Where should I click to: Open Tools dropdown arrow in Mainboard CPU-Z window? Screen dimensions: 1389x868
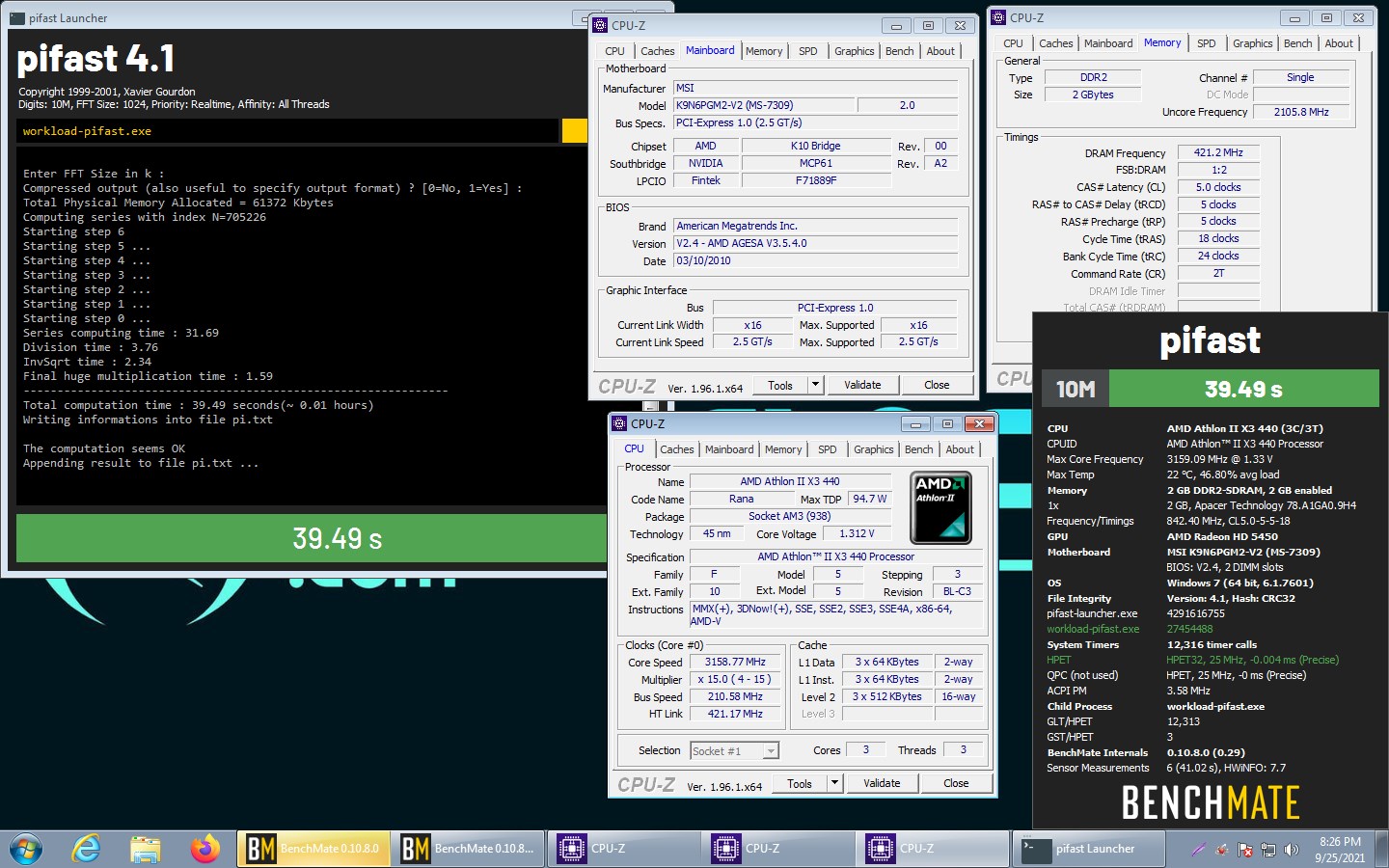[815, 385]
